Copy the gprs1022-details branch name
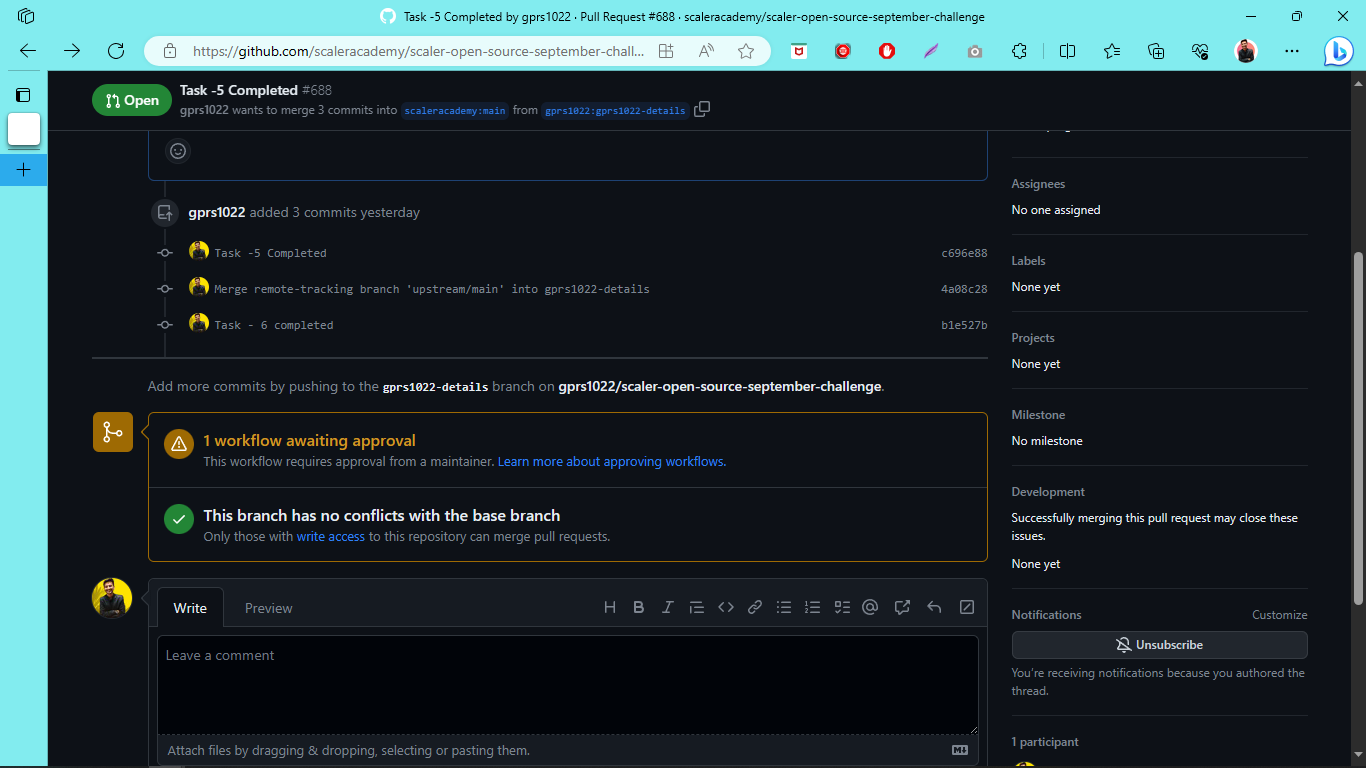Viewport: 1366px width, 768px height. coord(701,109)
